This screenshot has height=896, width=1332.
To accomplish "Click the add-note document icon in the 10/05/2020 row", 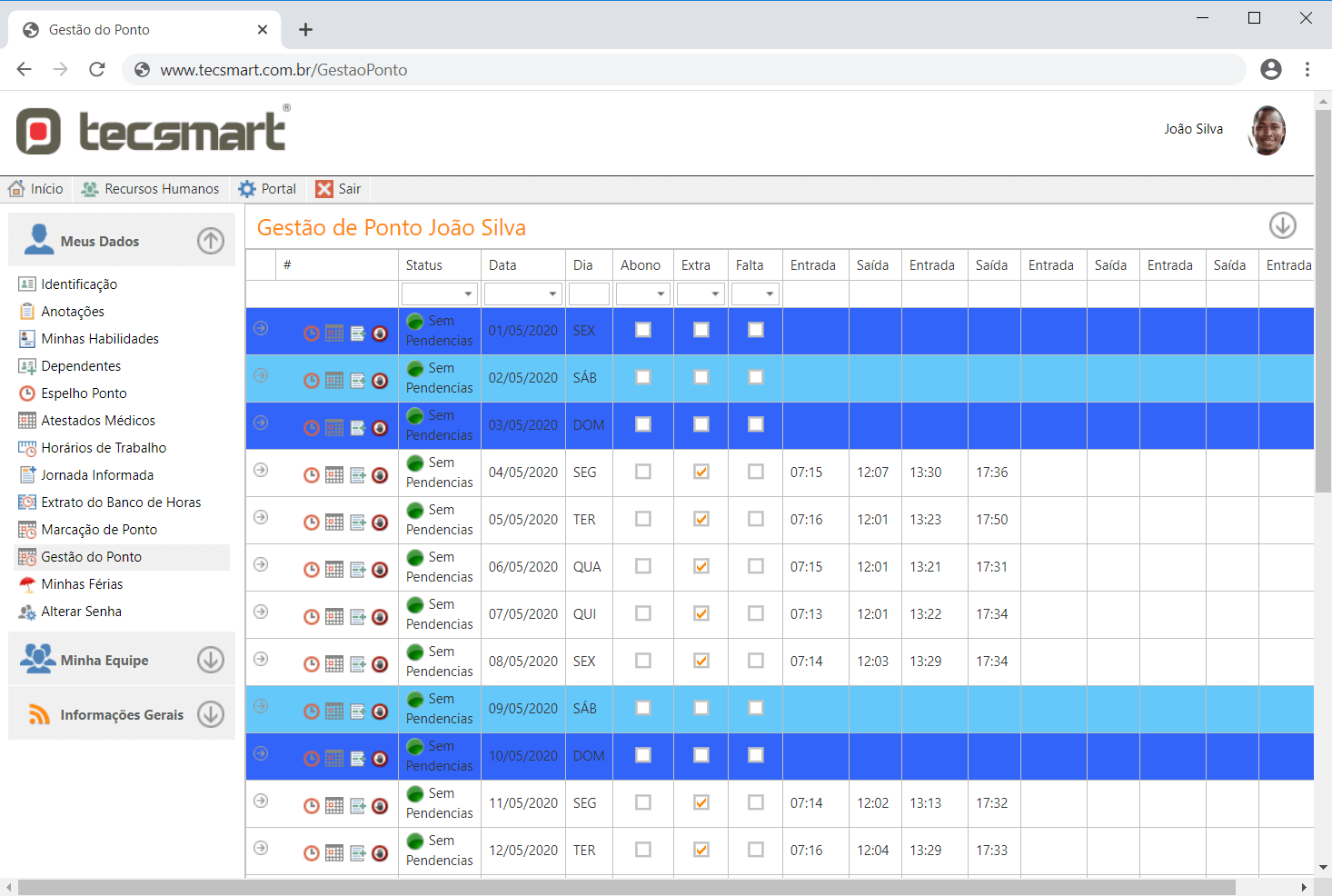I will click(x=358, y=759).
